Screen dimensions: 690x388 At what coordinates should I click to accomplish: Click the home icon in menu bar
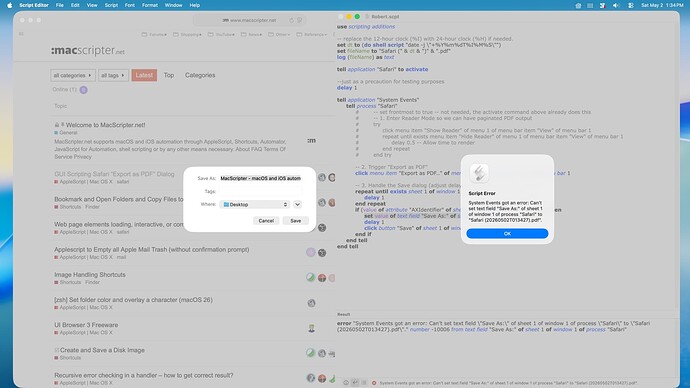[x=578, y=5]
